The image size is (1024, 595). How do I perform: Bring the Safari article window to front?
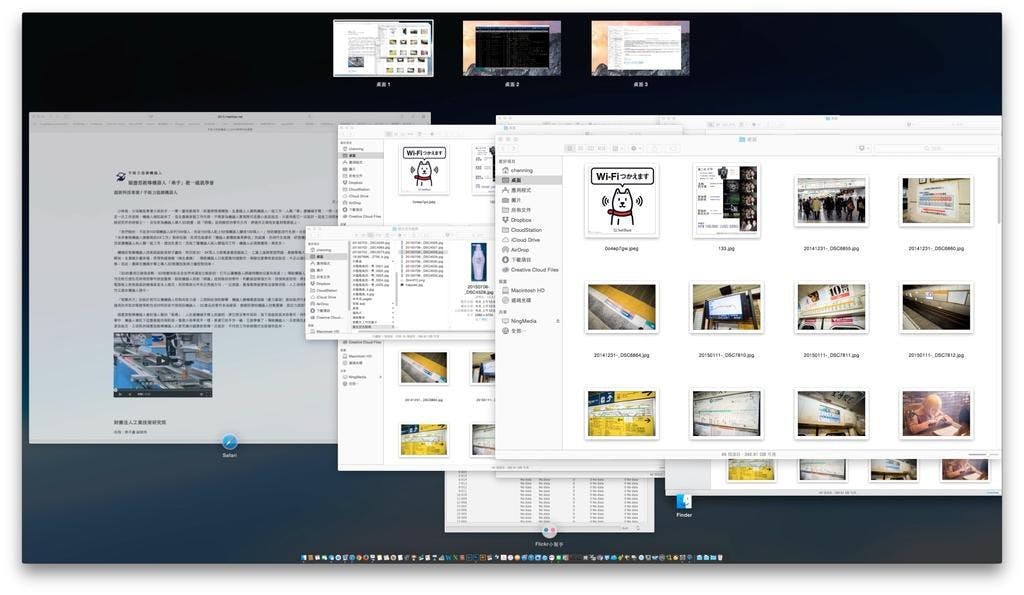180,250
